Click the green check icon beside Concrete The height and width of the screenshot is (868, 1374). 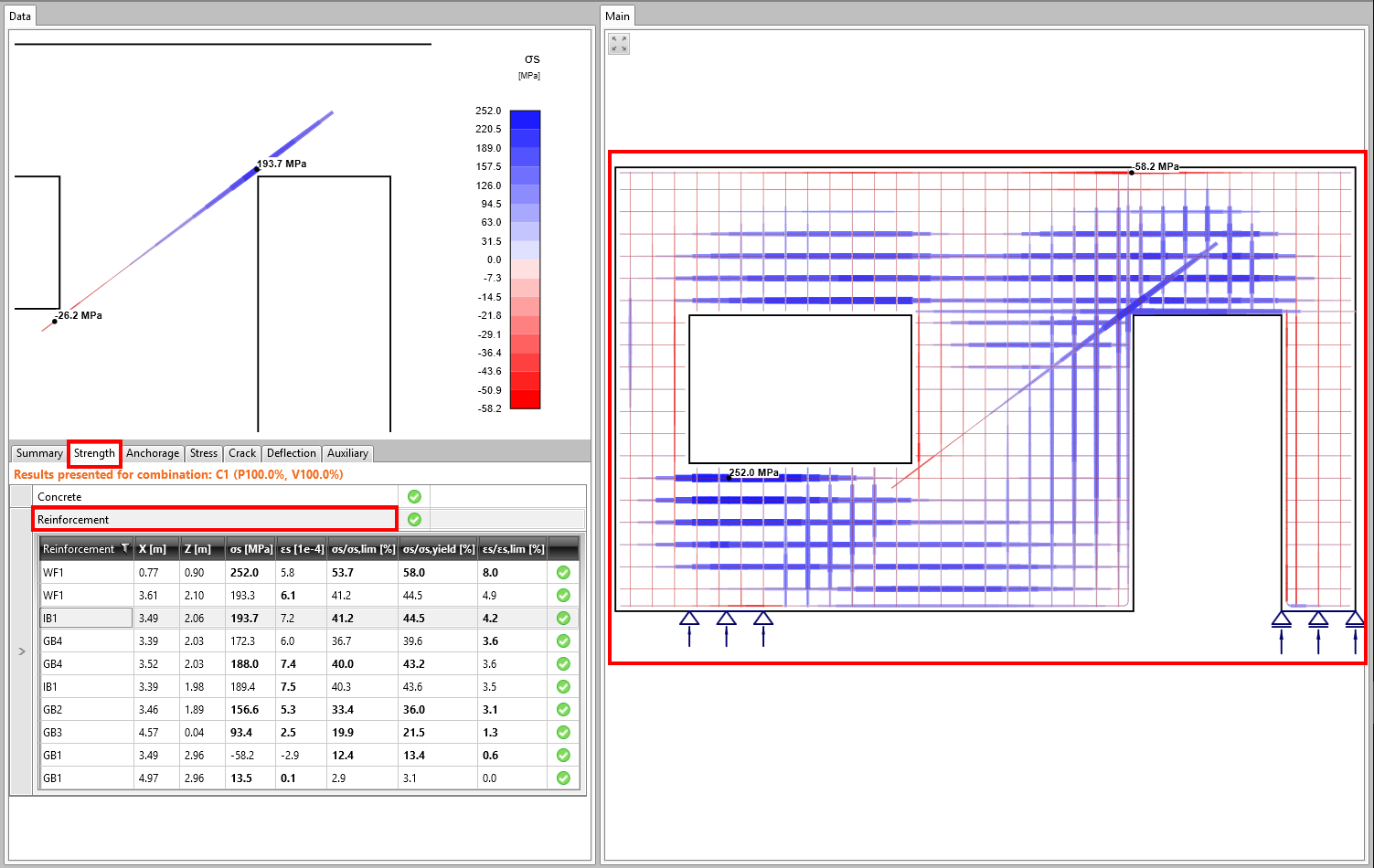[414, 496]
